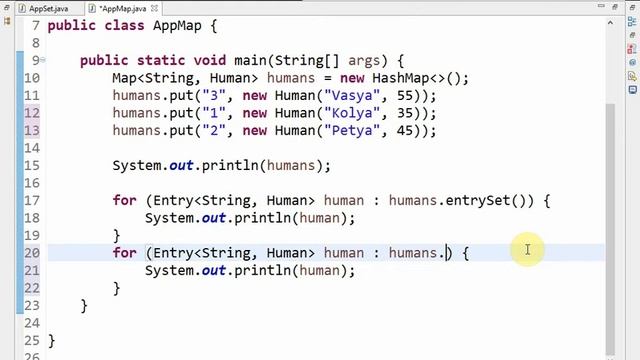Place cursor on class name AppMap

(x=177, y=26)
